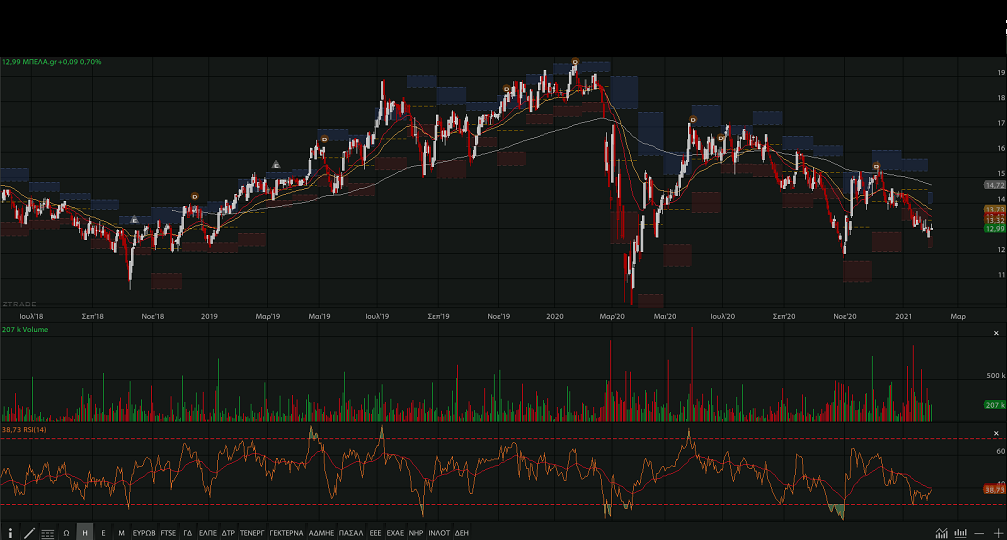Open the Volume indicator label settings
The image size is (1007, 540).
tap(25, 329)
